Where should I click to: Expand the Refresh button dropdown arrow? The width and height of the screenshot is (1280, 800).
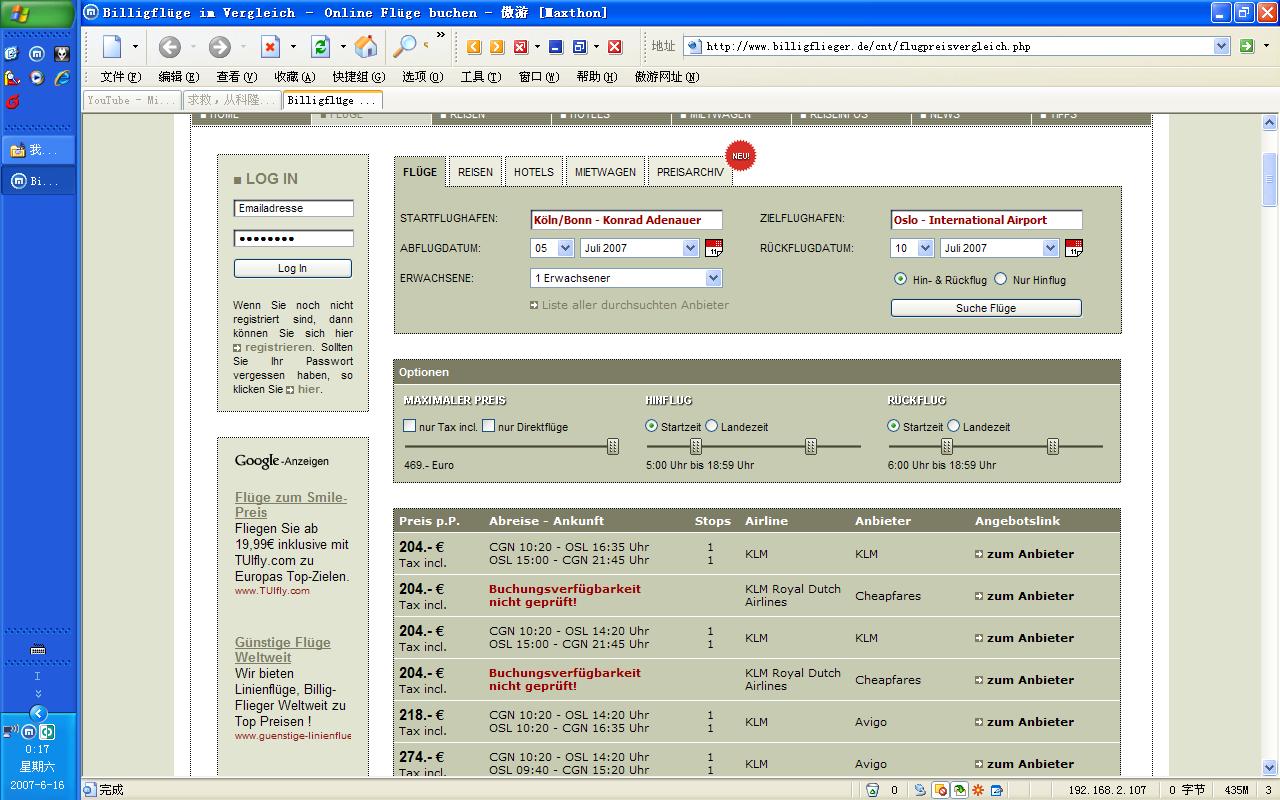[343, 47]
